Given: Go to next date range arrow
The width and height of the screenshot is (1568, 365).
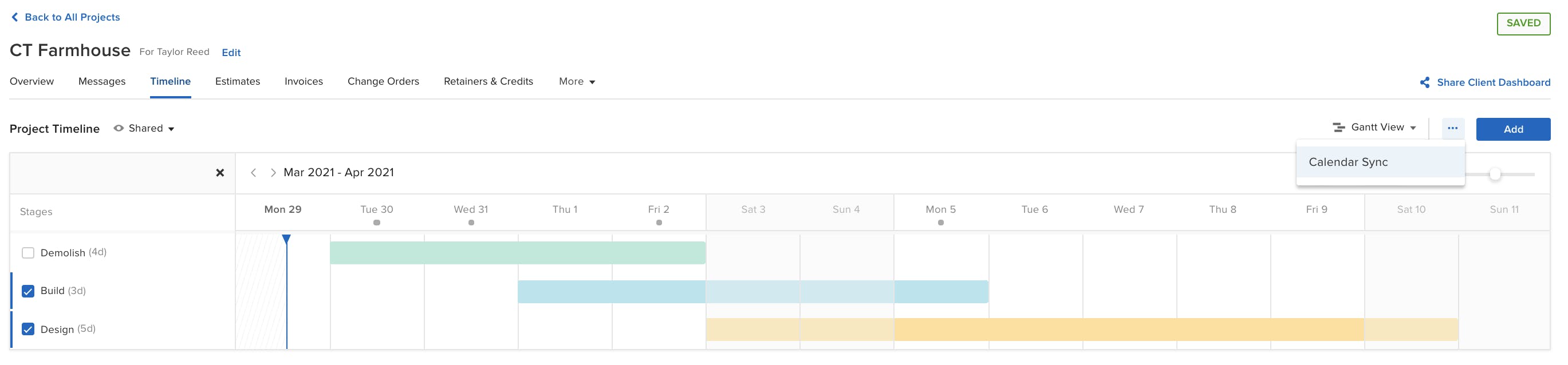Looking at the screenshot, I should coord(273,173).
